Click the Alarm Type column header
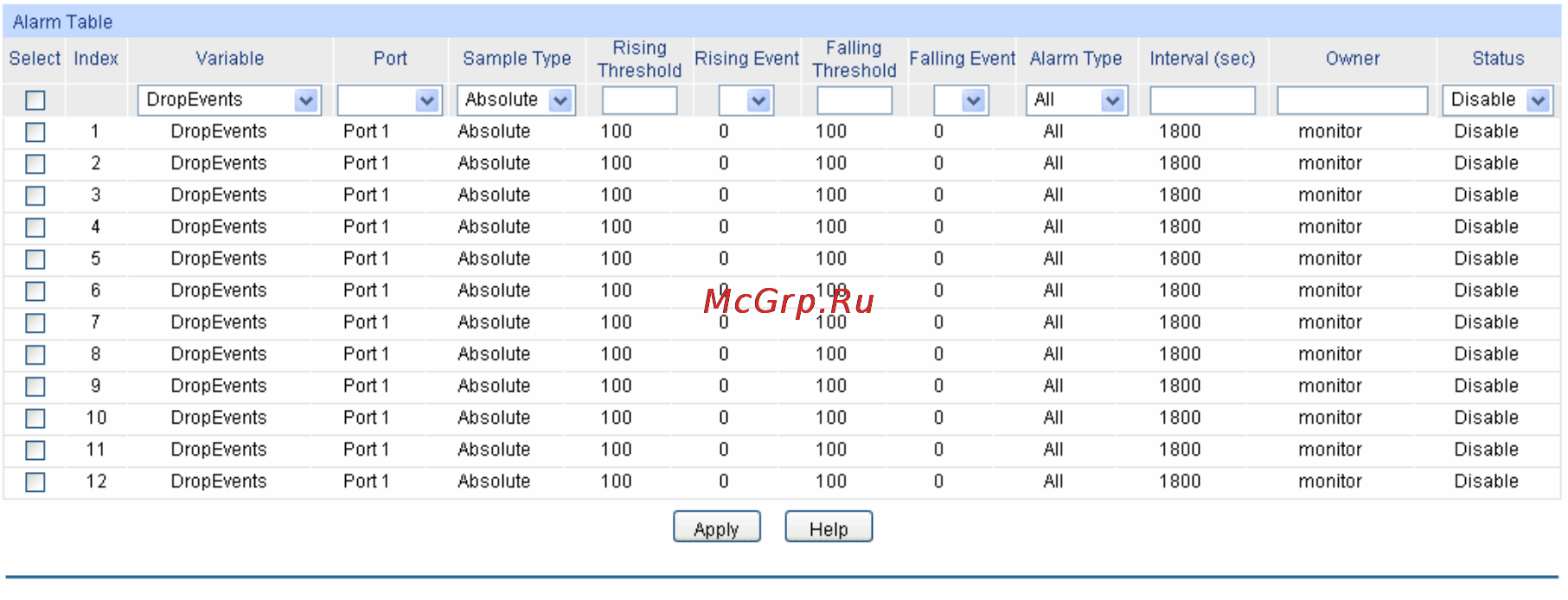The image size is (1568, 600). click(1076, 59)
